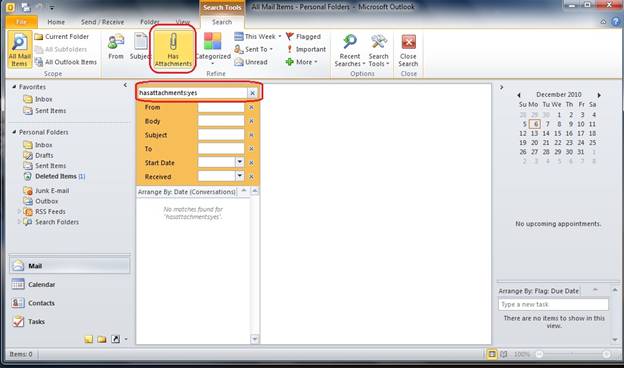Collapse the Personal Folders tree
Screen dimensions: 624x368
(x=14, y=132)
